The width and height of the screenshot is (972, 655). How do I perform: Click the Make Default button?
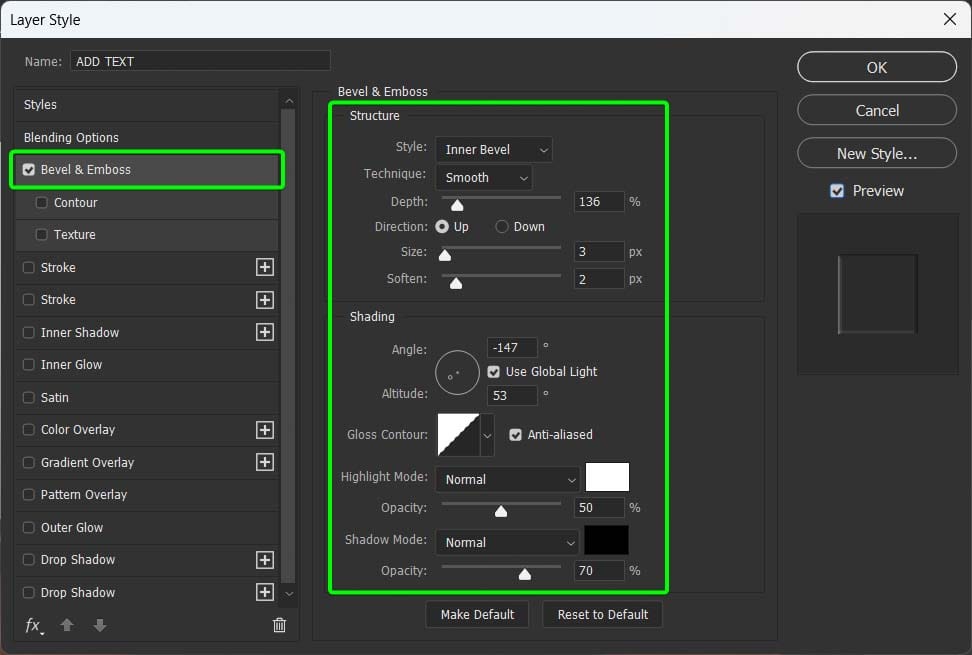[477, 614]
